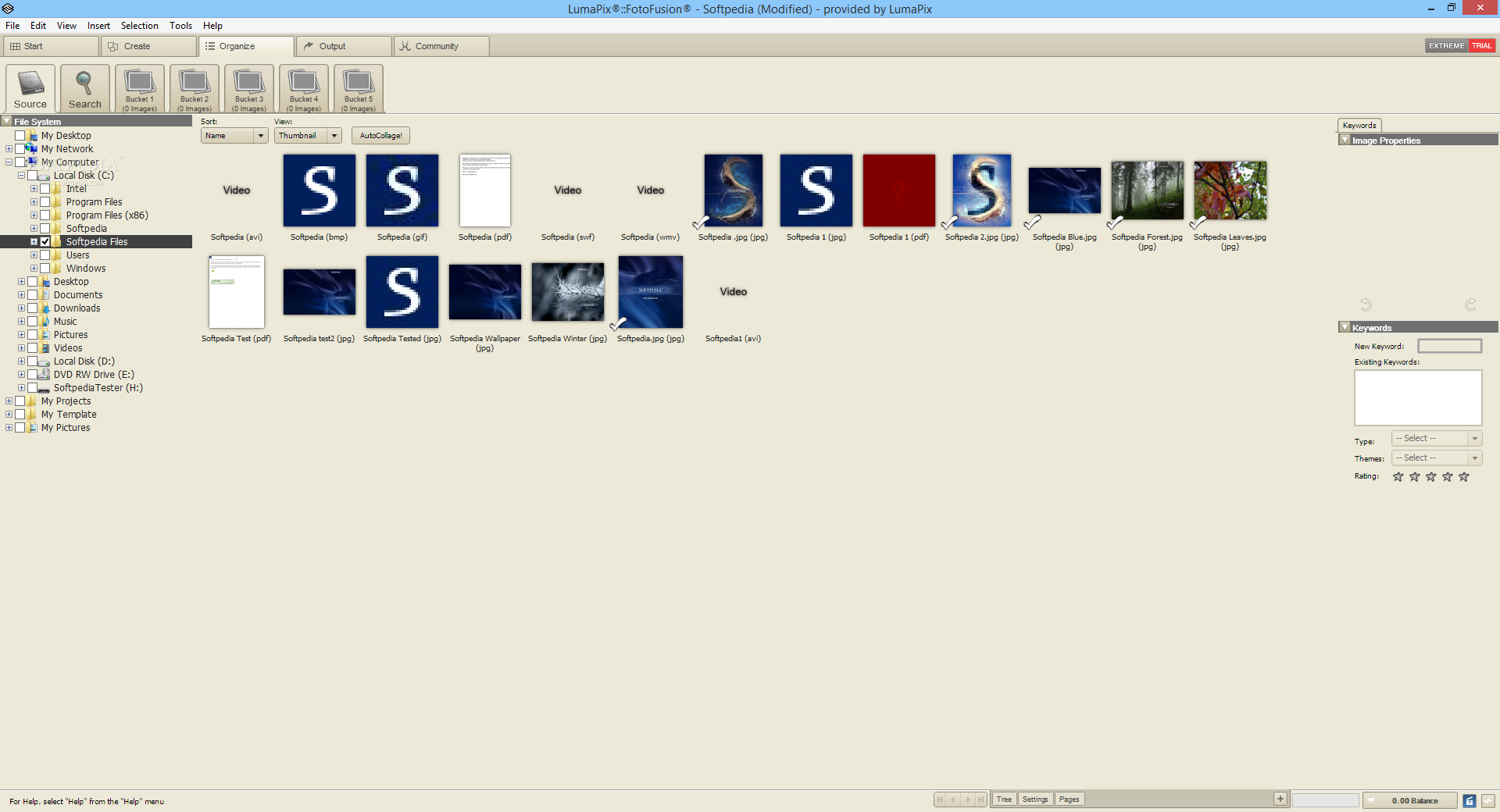Check the Intel folder checkbox

(45, 189)
